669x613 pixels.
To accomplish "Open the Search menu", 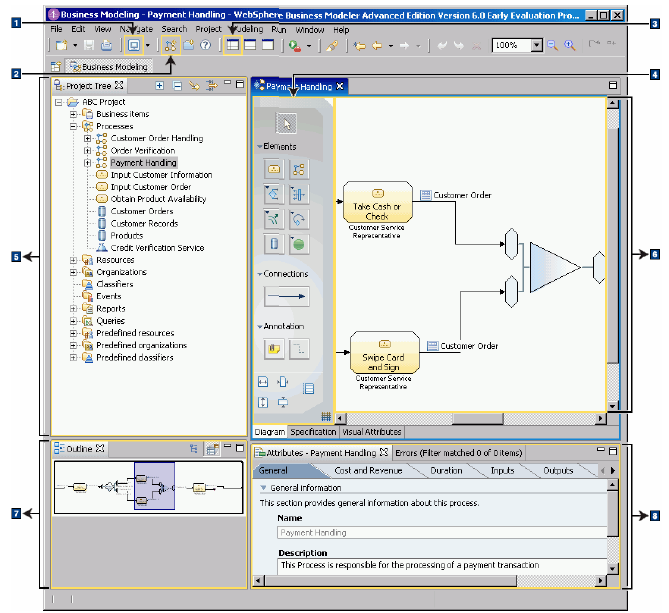I will pos(174,29).
